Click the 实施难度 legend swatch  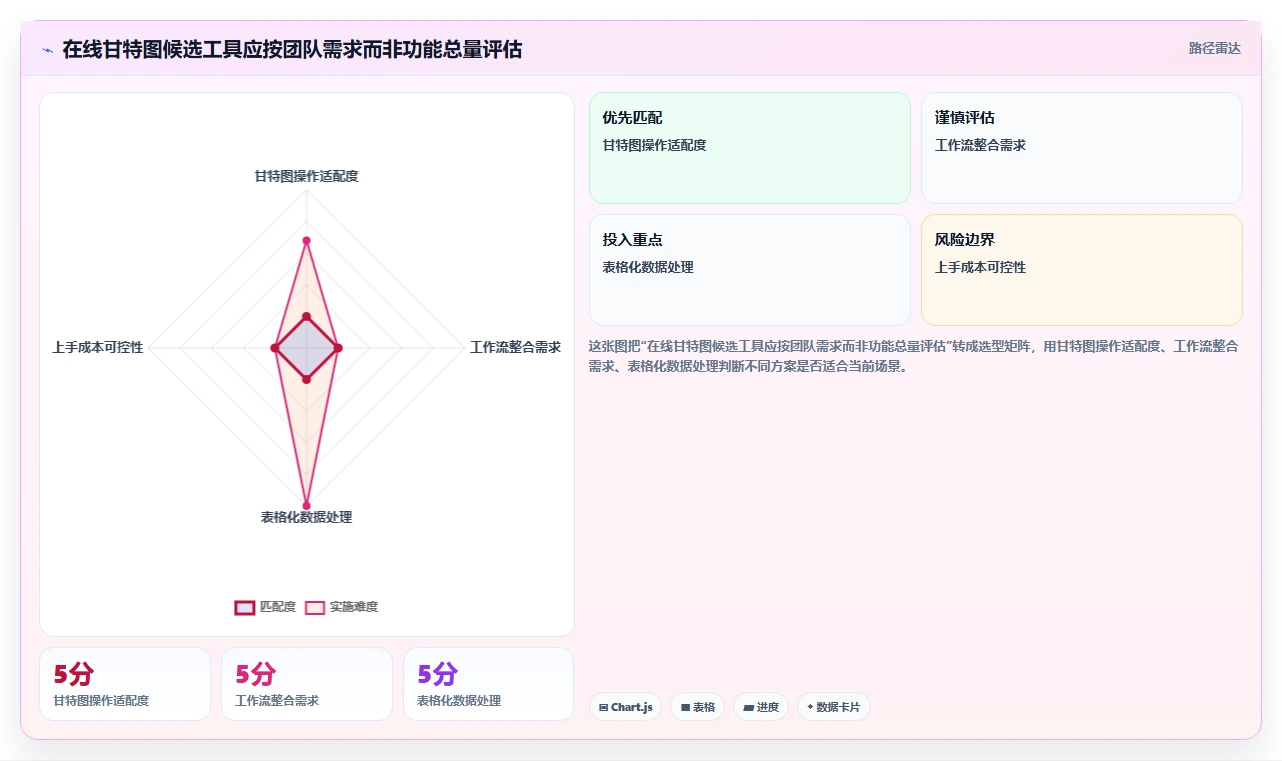click(315, 607)
